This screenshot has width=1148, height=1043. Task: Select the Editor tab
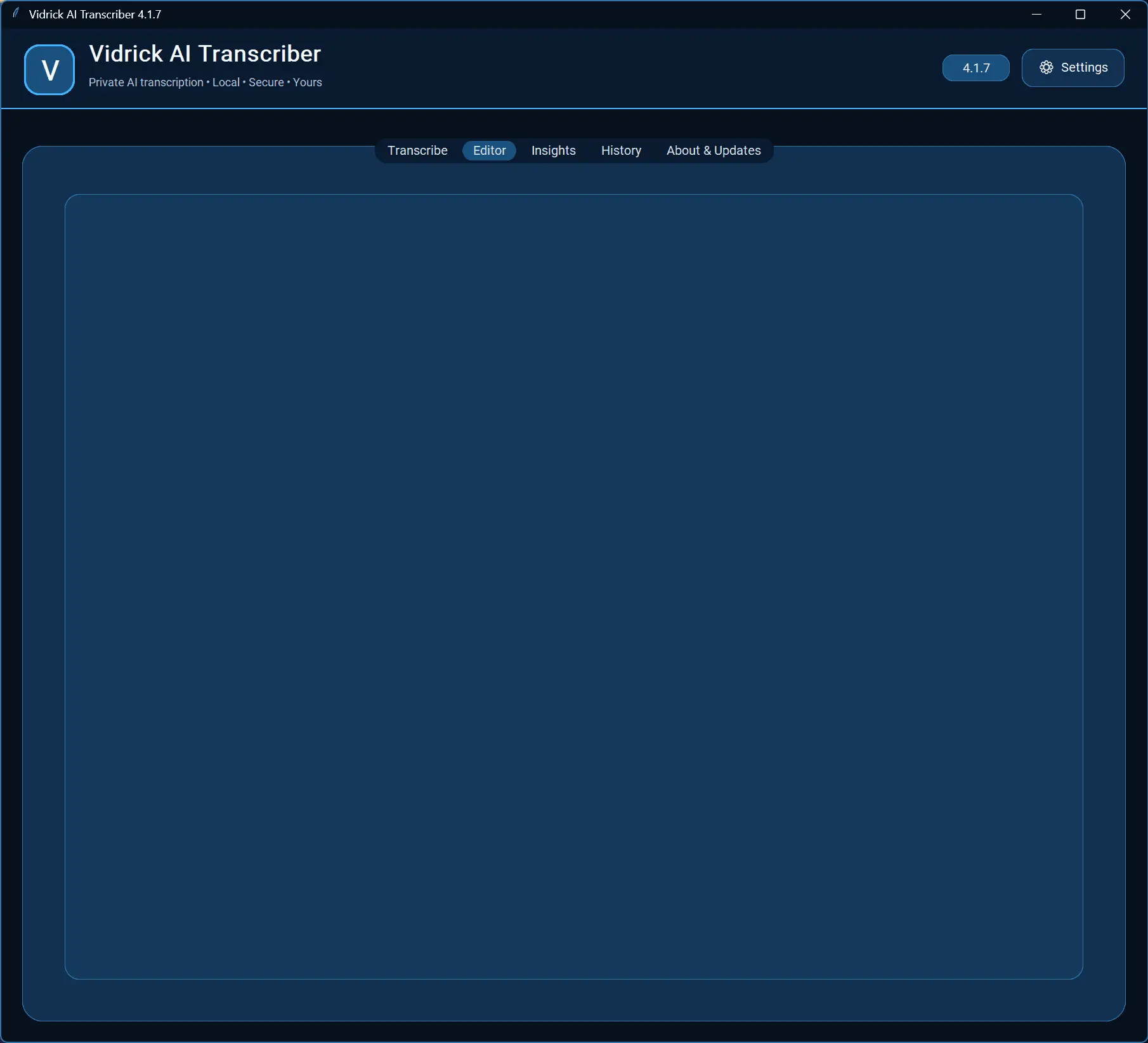(489, 150)
